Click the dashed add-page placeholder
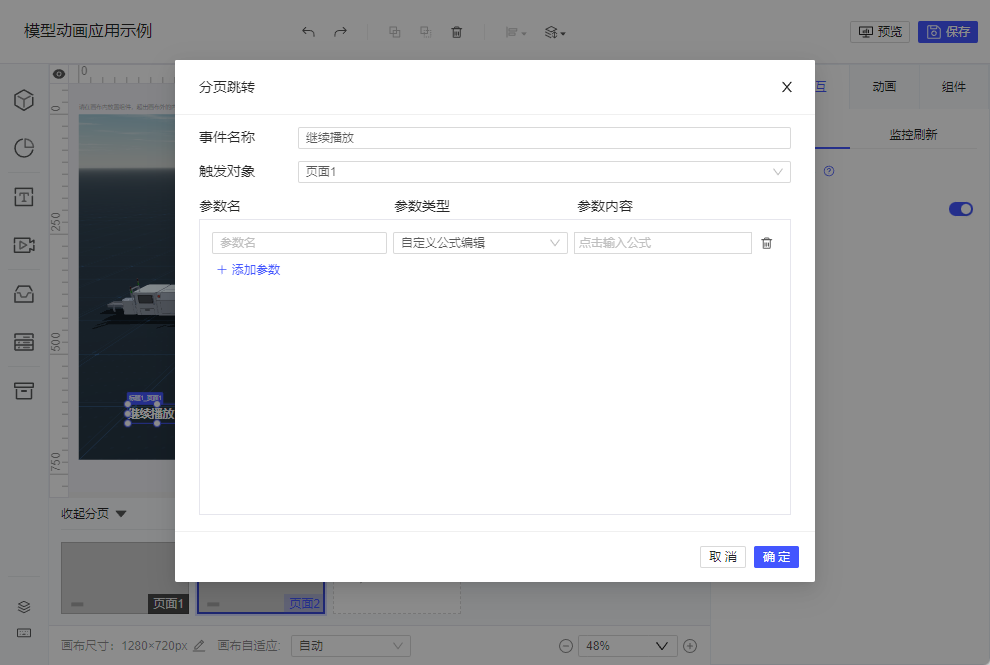This screenshot has width=990, height=665. click(x=397, y=597)
